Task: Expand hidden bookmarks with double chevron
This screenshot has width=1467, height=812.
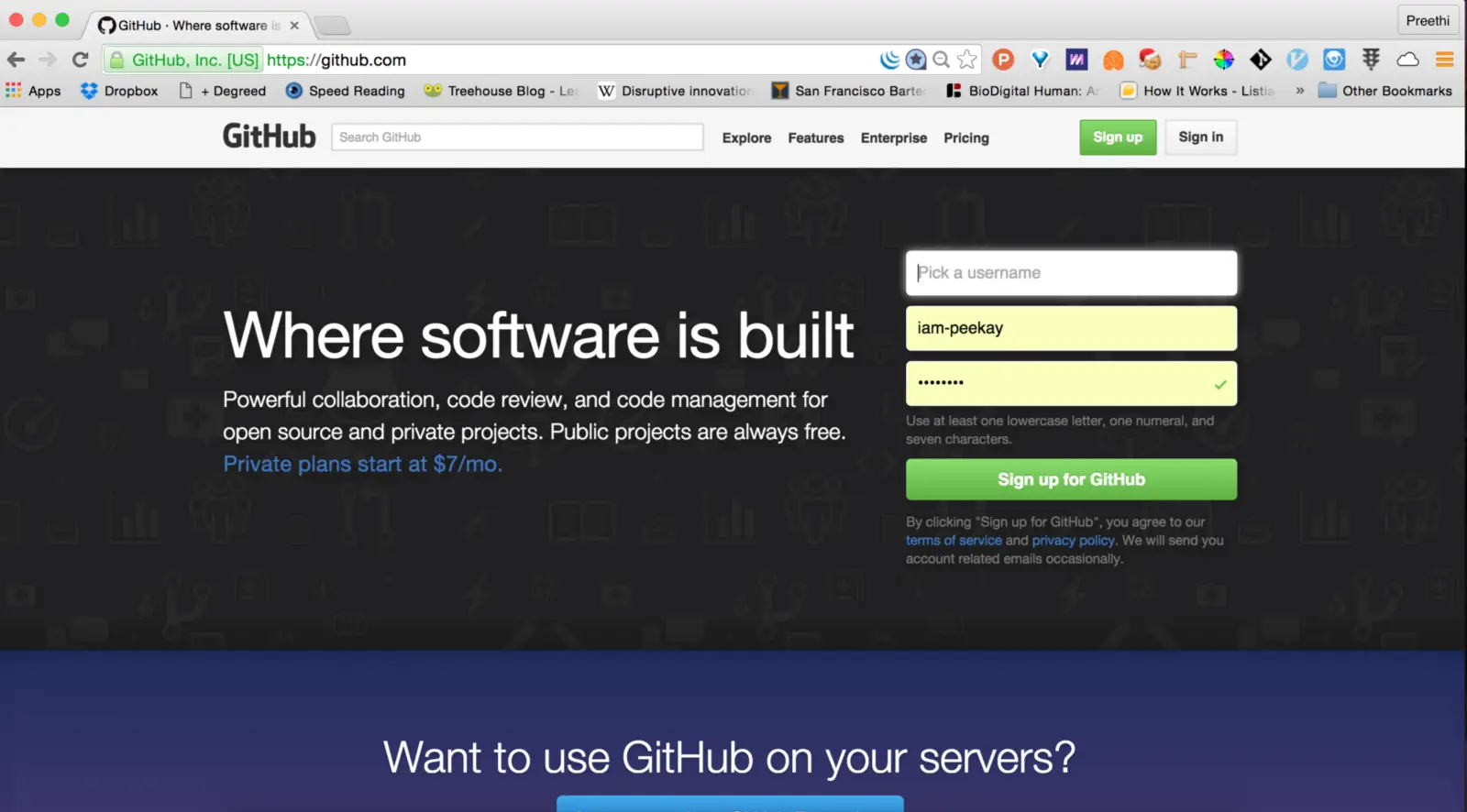Action: pos(1299,91)
